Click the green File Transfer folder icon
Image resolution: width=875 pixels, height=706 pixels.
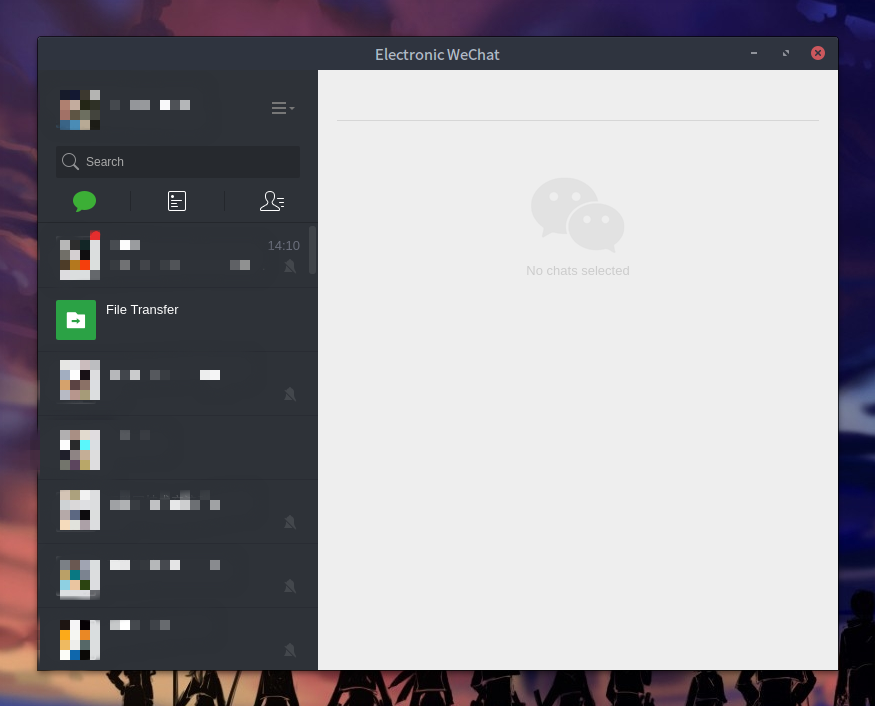pos(76,320)
